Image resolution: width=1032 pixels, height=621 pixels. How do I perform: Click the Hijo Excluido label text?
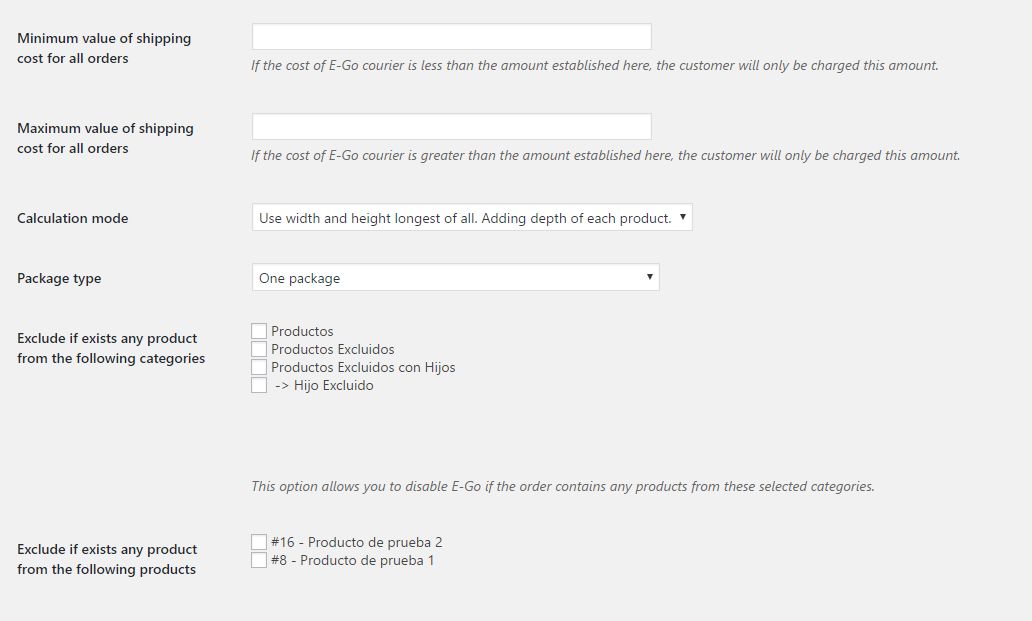pyautogui.click(x=333, y=385)
